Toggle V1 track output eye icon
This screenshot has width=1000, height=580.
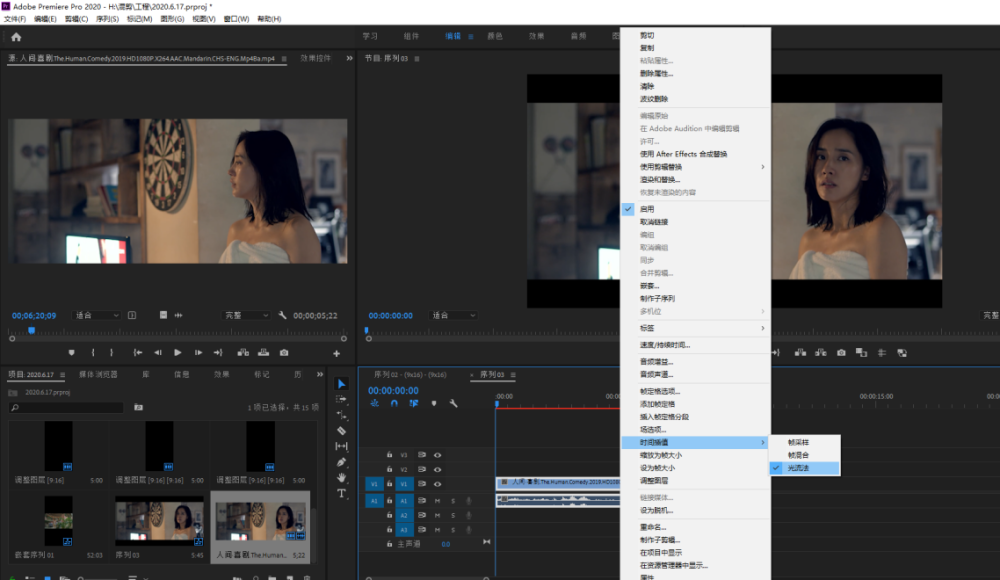click(437, 484)
